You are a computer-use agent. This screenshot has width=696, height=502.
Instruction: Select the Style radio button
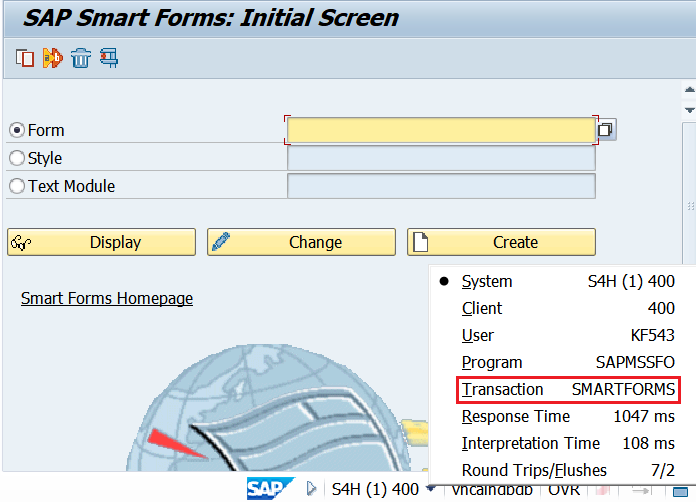click(x=16, y=158)
